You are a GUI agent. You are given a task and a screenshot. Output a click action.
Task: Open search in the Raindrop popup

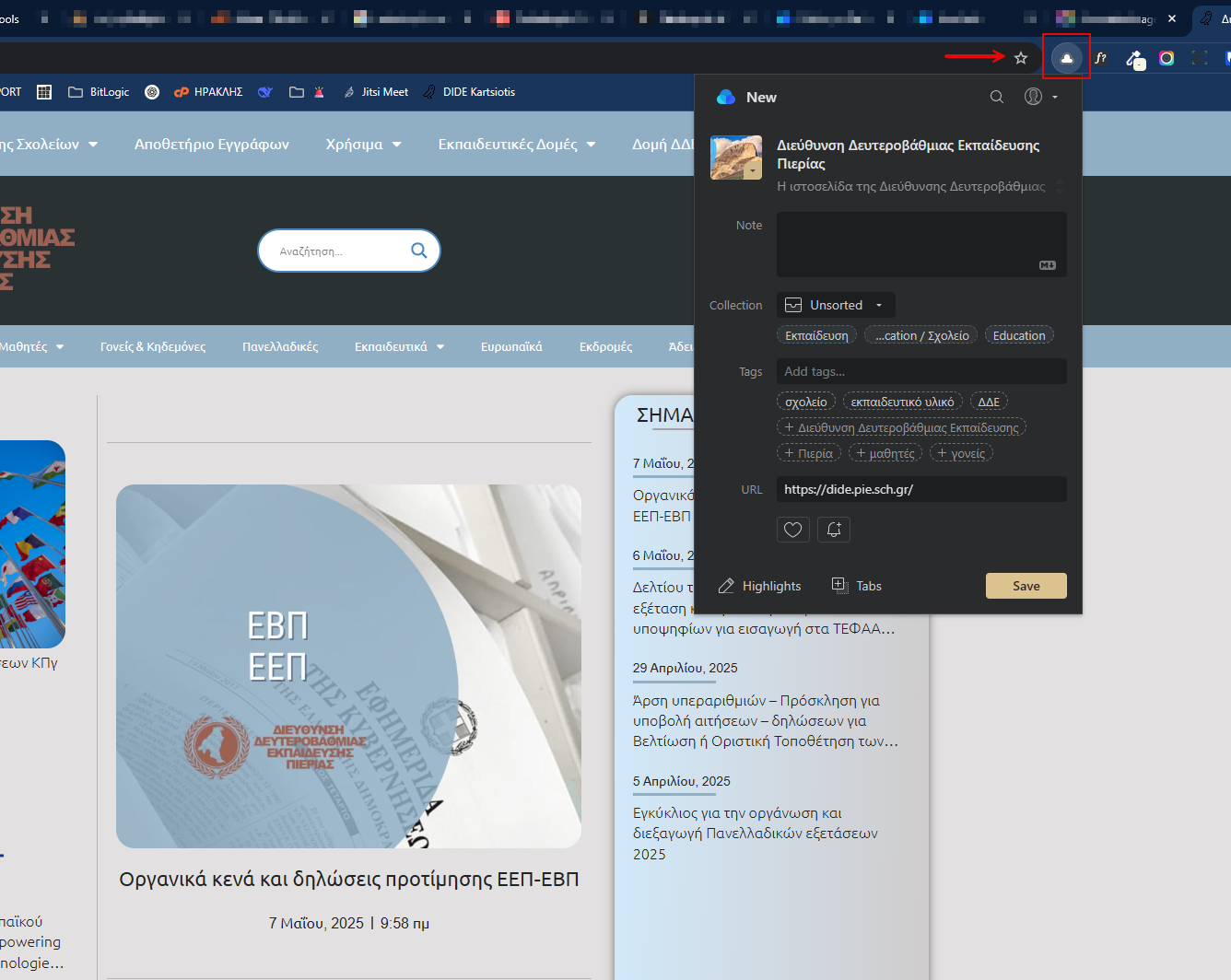[x=996, y=97]
